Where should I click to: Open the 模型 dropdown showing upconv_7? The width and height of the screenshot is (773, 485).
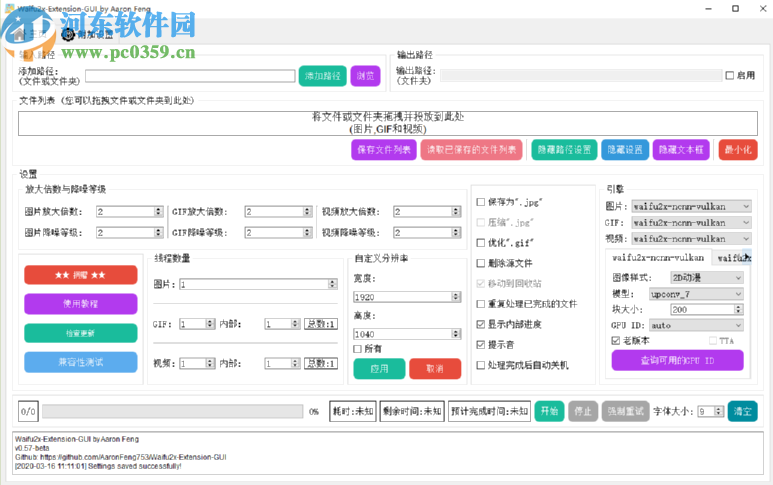click(696, 294)
